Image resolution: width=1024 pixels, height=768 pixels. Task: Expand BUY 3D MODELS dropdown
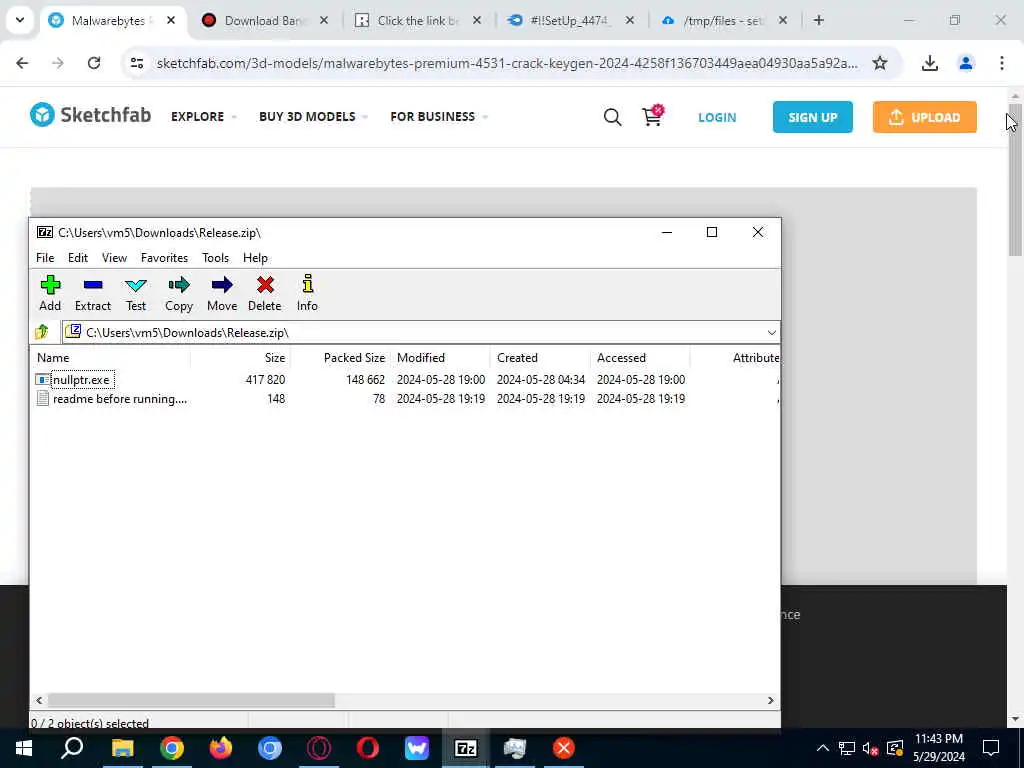click(x=313, y=116)
